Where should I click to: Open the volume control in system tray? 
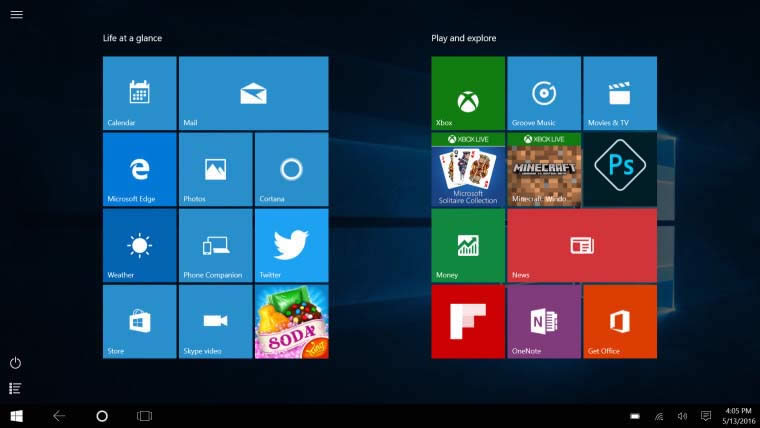pyautogui.click(x=682, y=415)
